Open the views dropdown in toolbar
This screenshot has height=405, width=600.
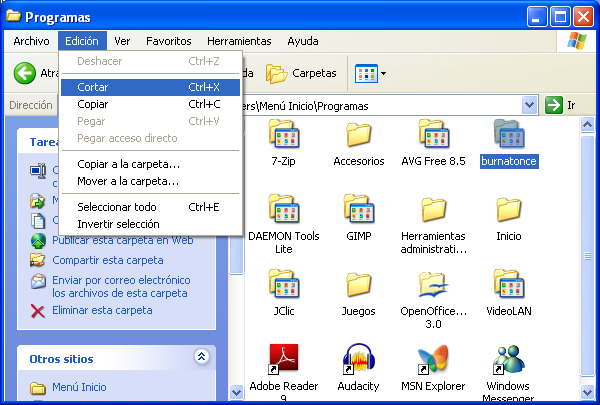(x=371, y=73)
